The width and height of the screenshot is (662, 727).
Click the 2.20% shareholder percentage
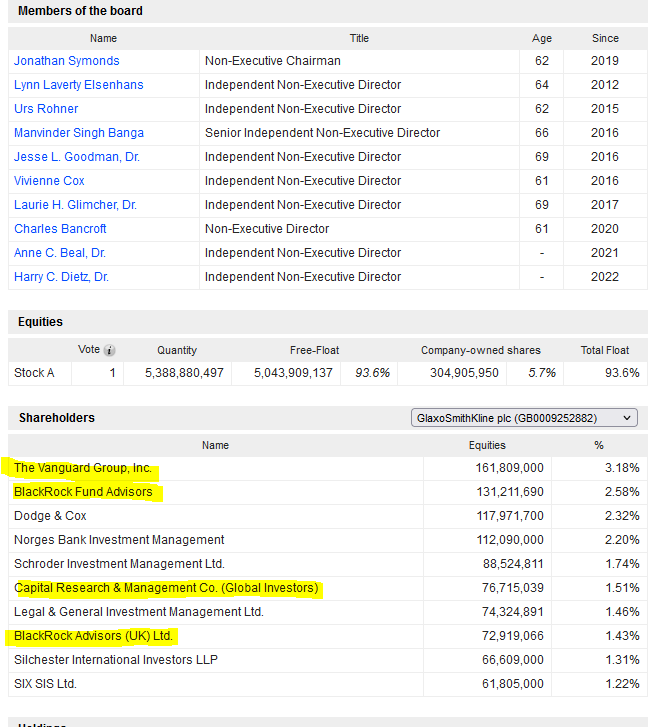[x=622, y=540]
